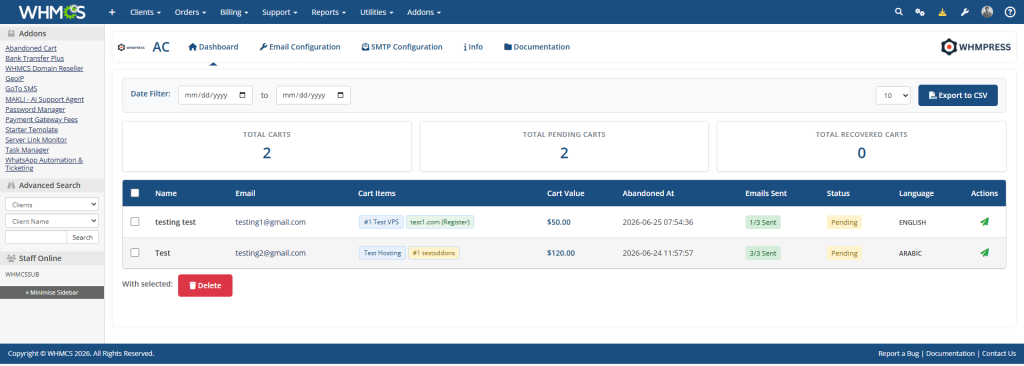Screen dimensions: 1024x366
Task: Open the Addons top menu
Action: [424, 12]
